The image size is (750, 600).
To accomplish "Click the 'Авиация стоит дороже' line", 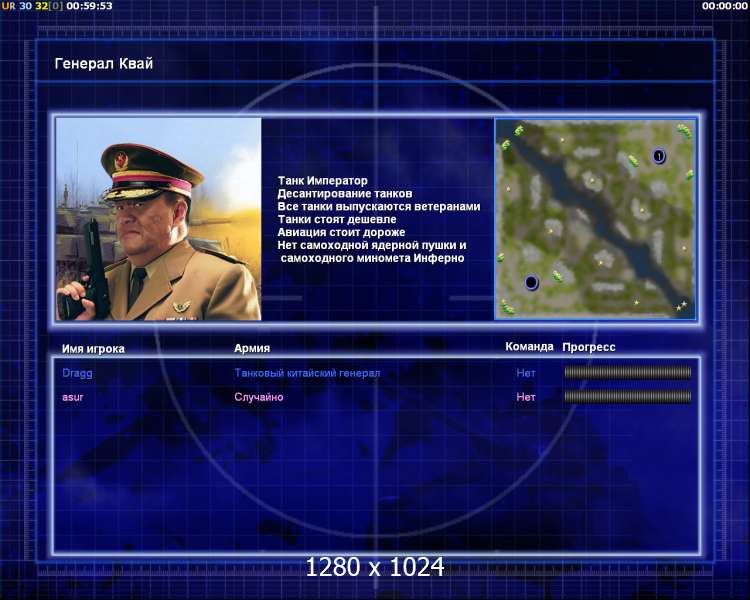I will (341, 233).
